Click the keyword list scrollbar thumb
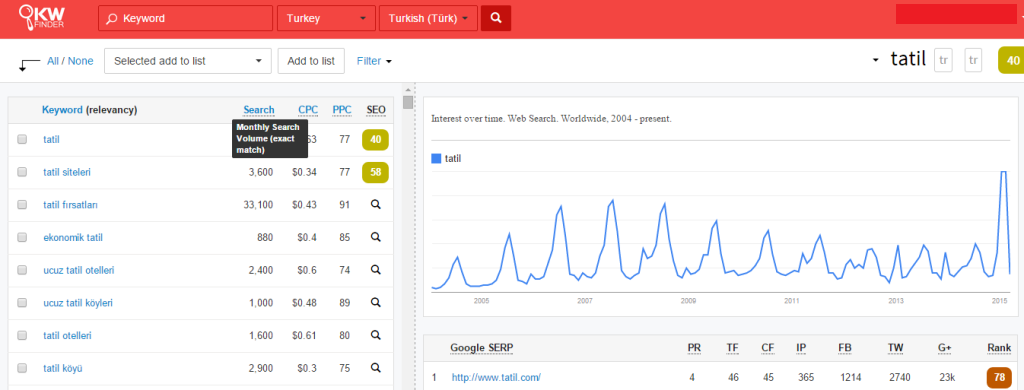This screenshot has width=1024, height=390. (408, 103)
